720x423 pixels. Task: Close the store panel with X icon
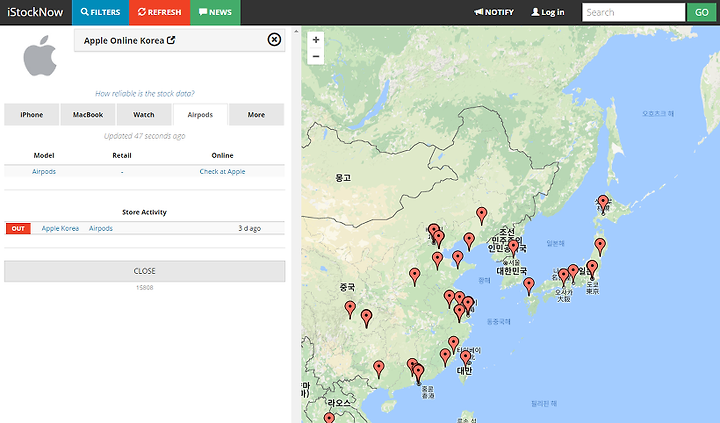[274, 39]
